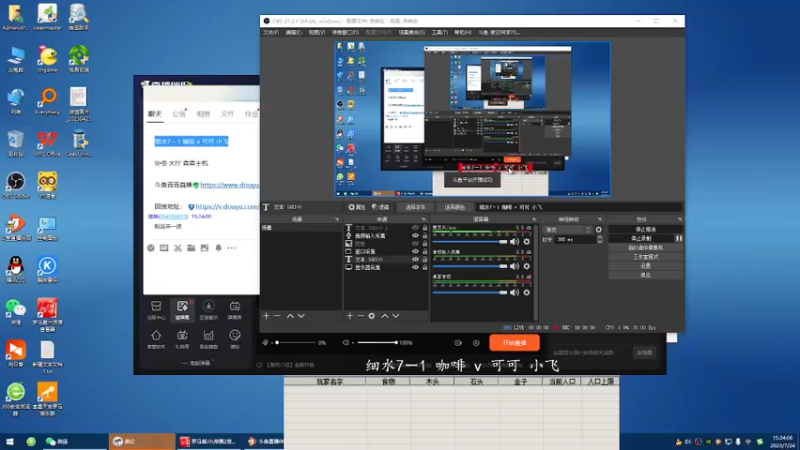The image size is (800, 450).
Task: Adjust desktop audio volume slider
Action: pos(470,292)
